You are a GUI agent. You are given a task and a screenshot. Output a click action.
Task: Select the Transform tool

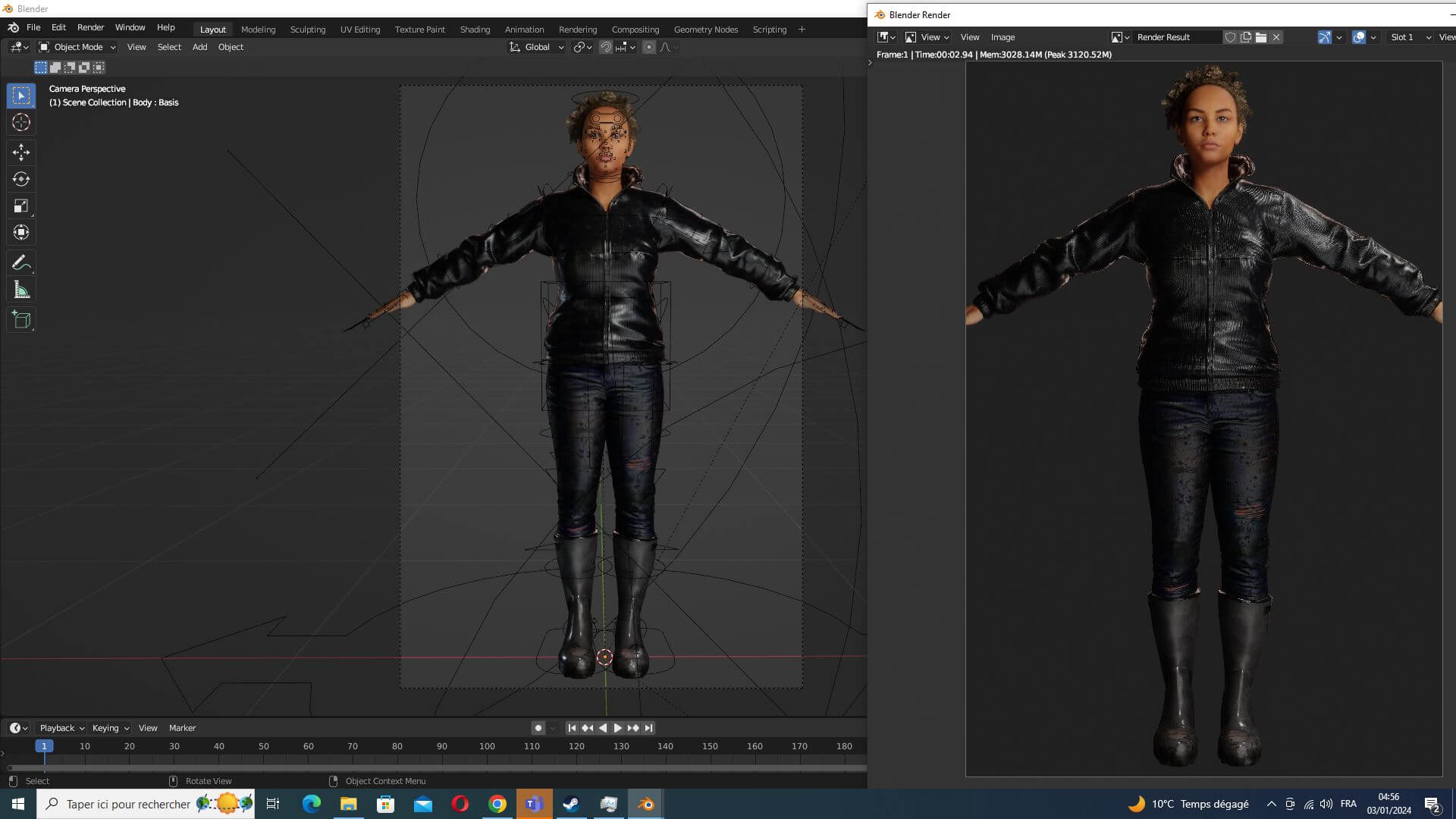tap(21, 232)
